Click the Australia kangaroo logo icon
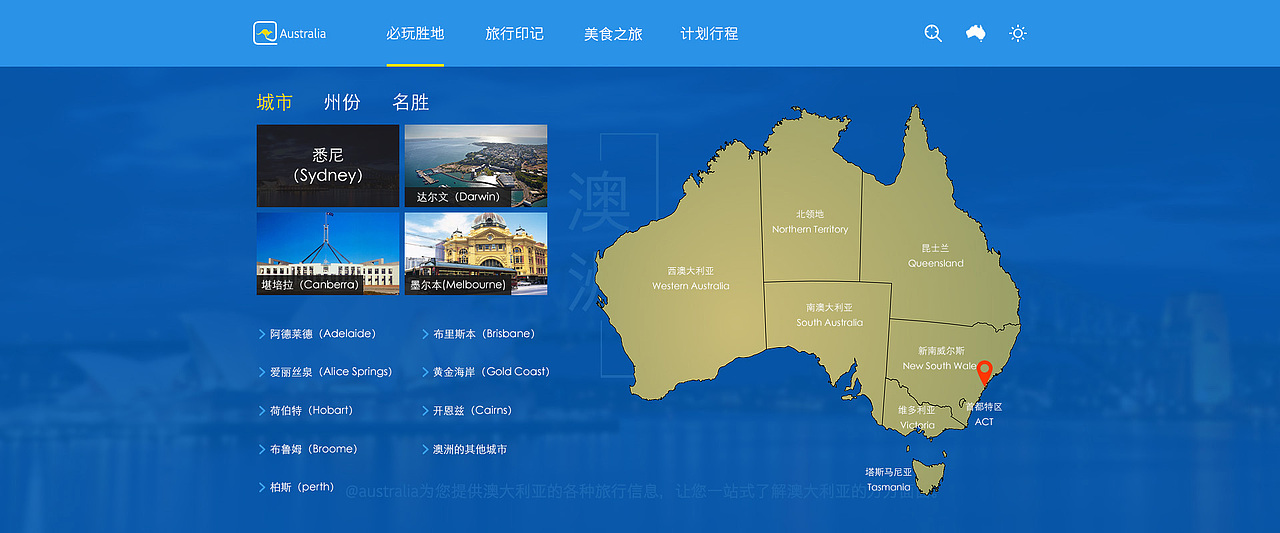This screenshot has width=1280, height=533. tap(265, 33)
